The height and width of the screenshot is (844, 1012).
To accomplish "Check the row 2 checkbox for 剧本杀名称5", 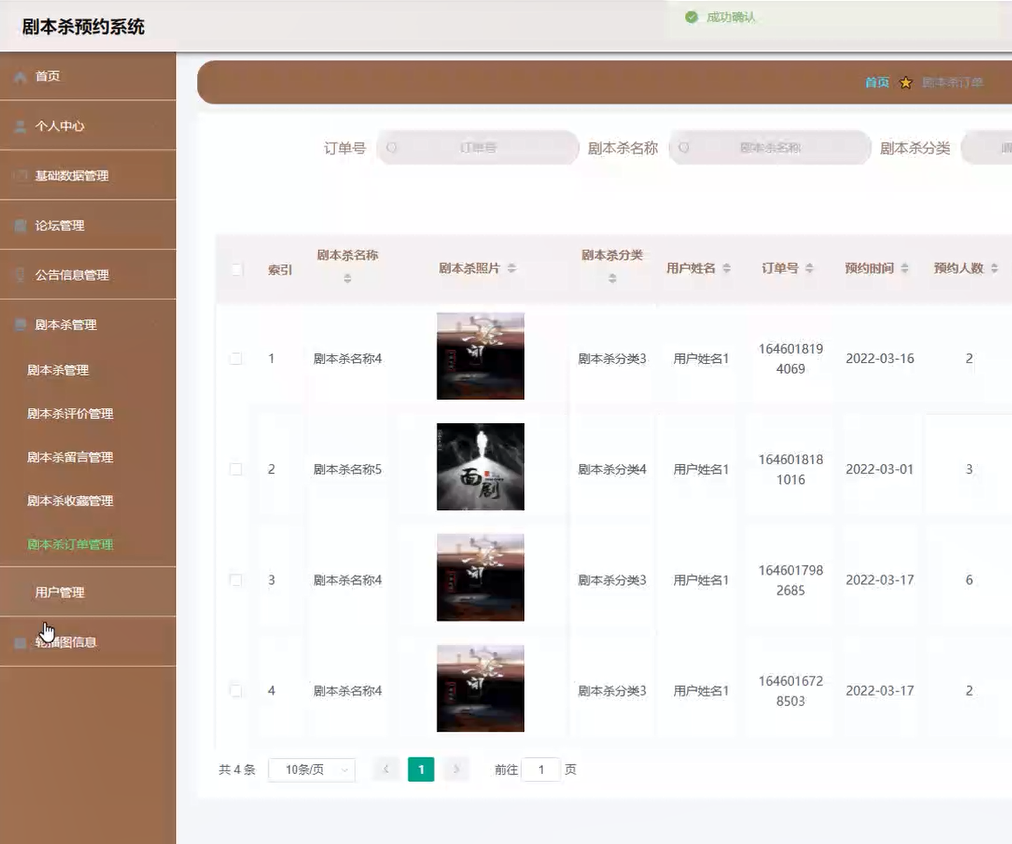I will pyautogui.click(x=236, y=469).
